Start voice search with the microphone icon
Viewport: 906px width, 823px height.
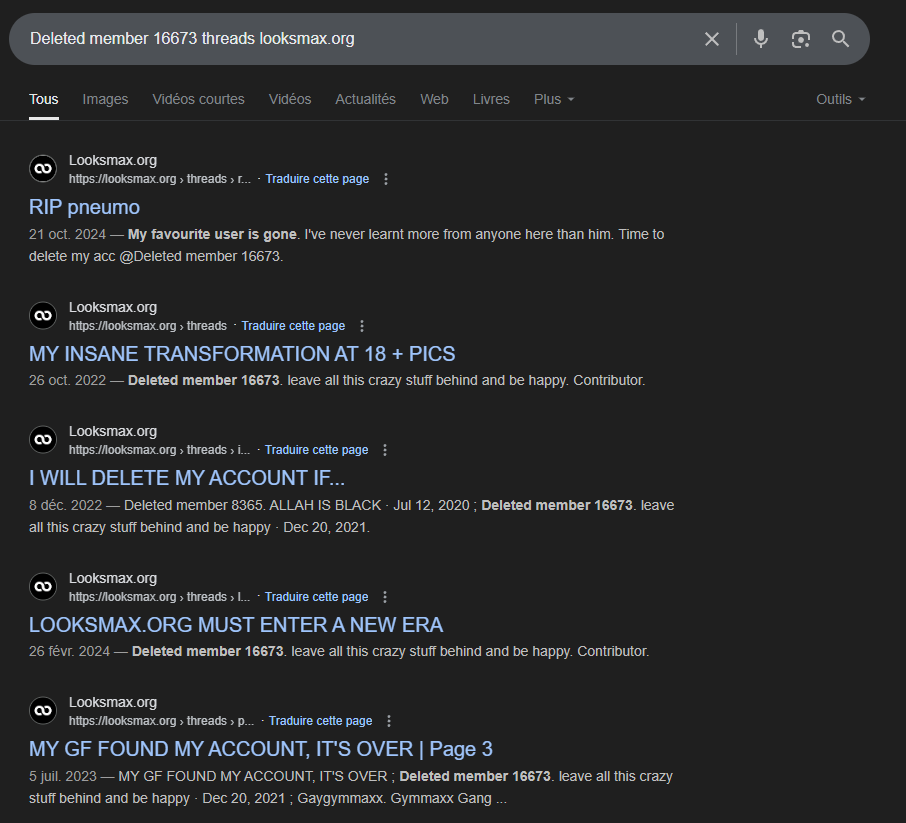tap(761, 39)
